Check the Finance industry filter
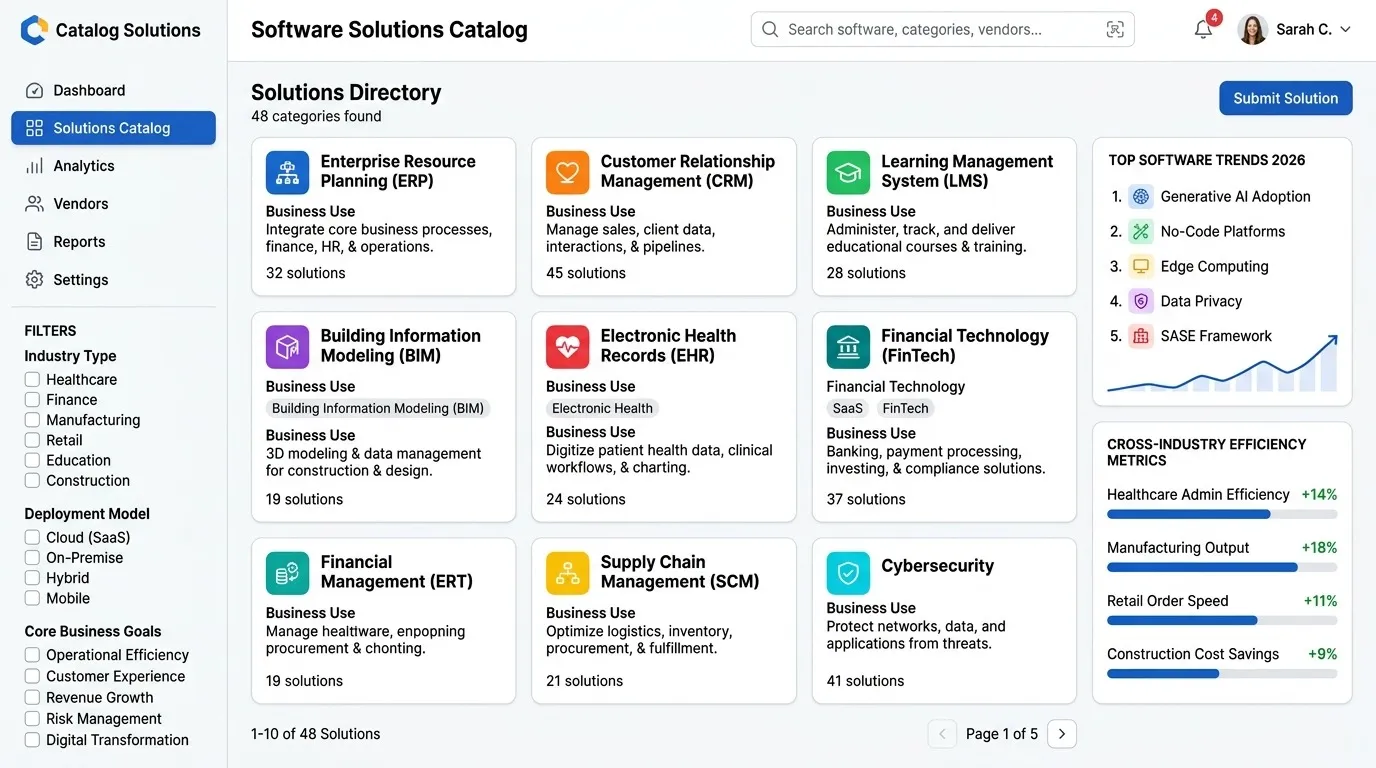1376x768 pixels. click(x=32, y=400)
